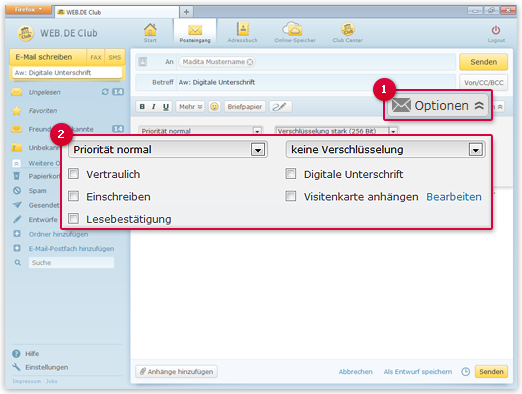Open the small Priorität normal dropdown arrow
The image size is (522, 394).
257,131
